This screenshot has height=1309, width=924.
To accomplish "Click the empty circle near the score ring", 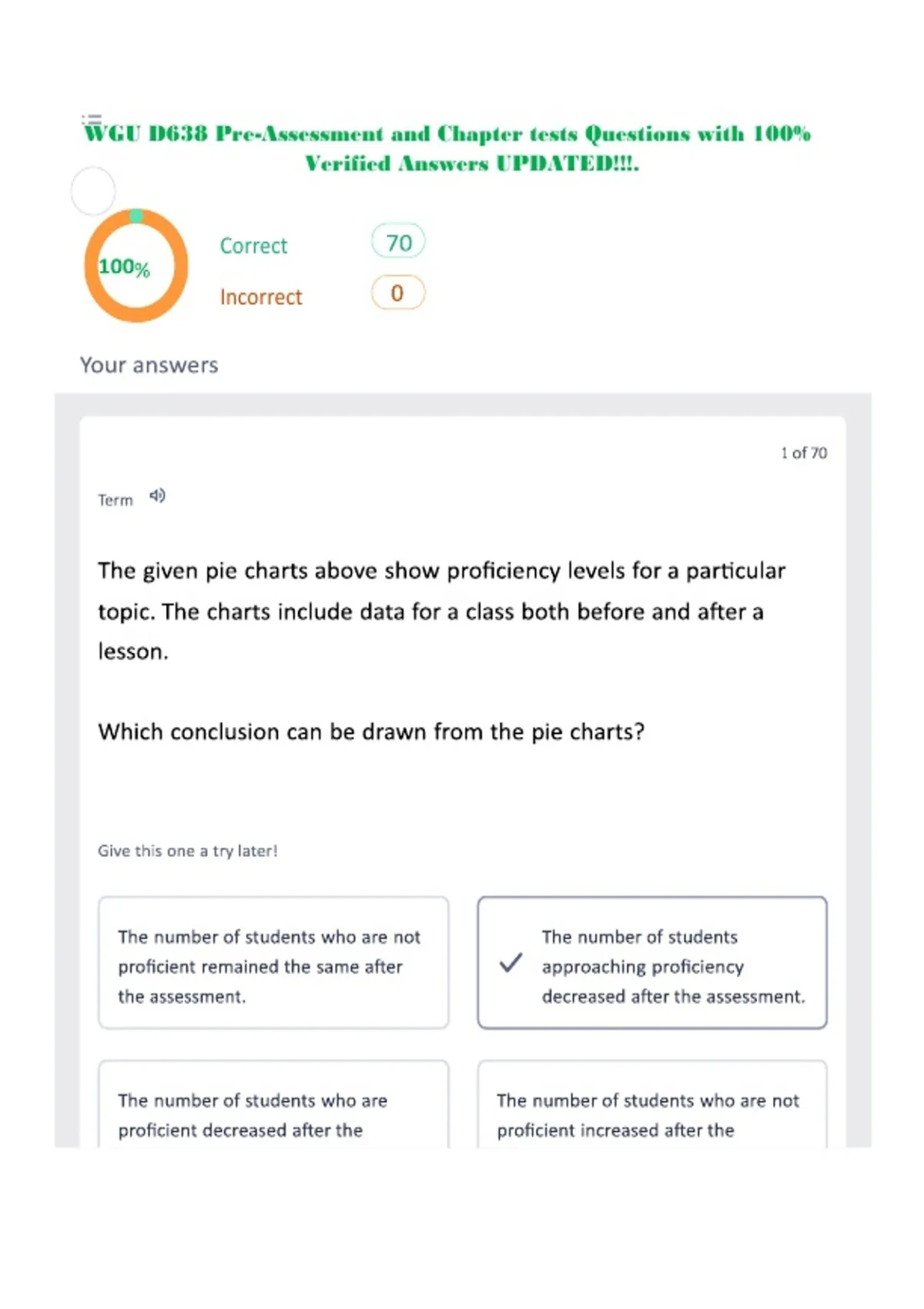I will (93, 191).
